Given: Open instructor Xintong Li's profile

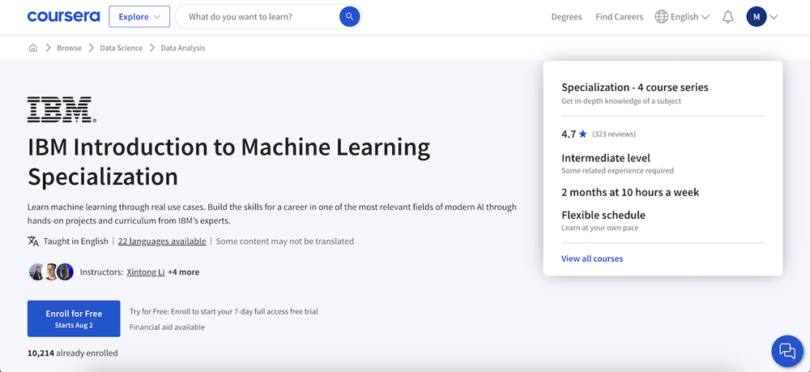Looking at the screenshot, I should pos(146,272).
